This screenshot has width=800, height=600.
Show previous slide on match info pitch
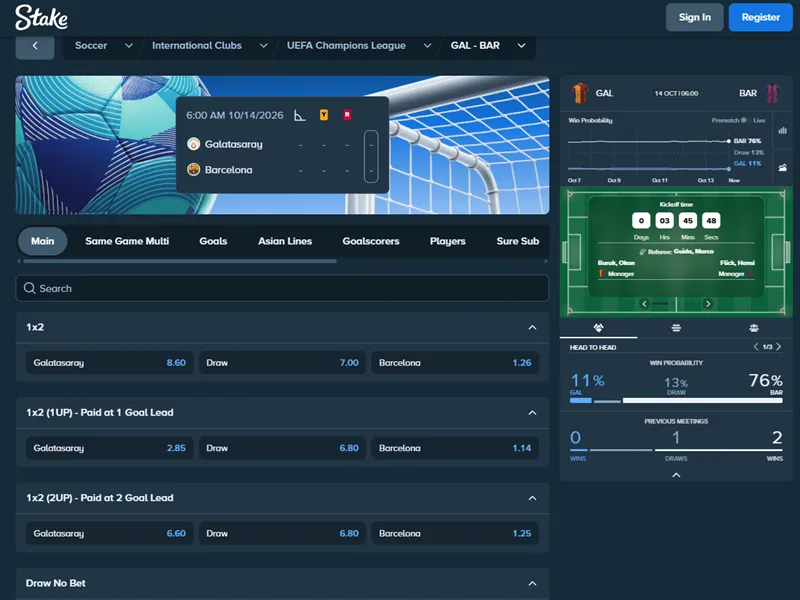point(644,304)
